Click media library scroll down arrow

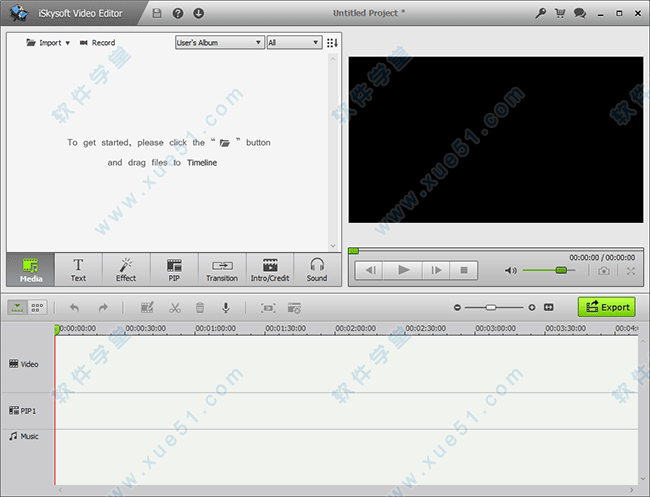coord(333,246)
